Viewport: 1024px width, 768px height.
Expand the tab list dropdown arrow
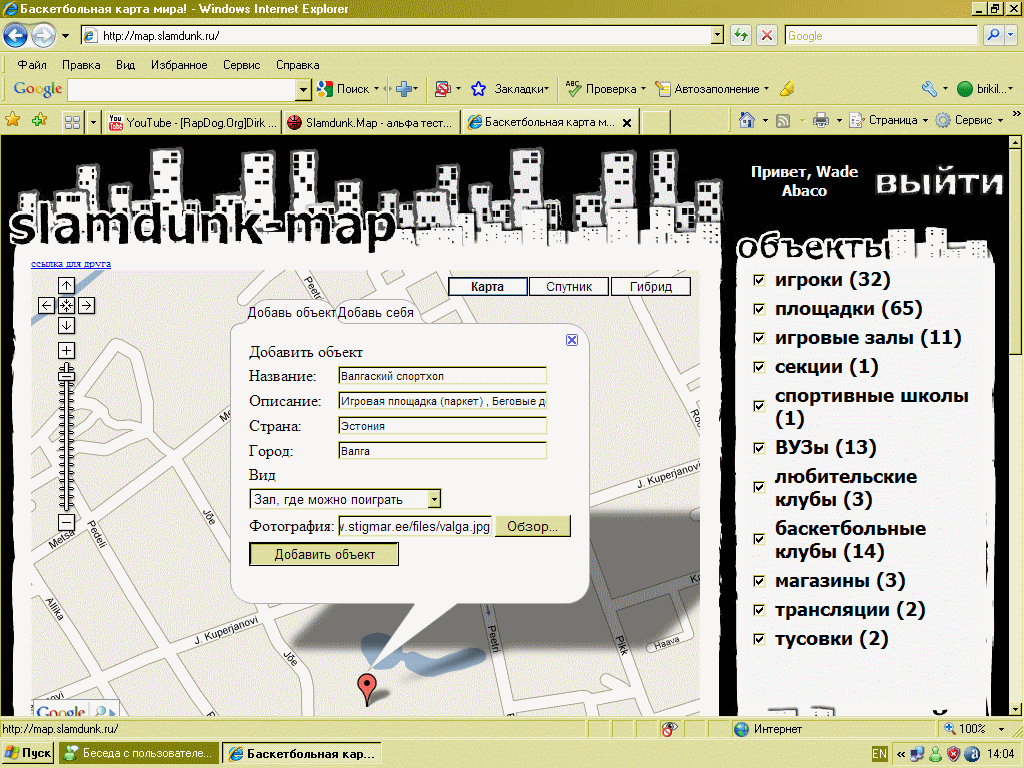(x=93, y=122)
